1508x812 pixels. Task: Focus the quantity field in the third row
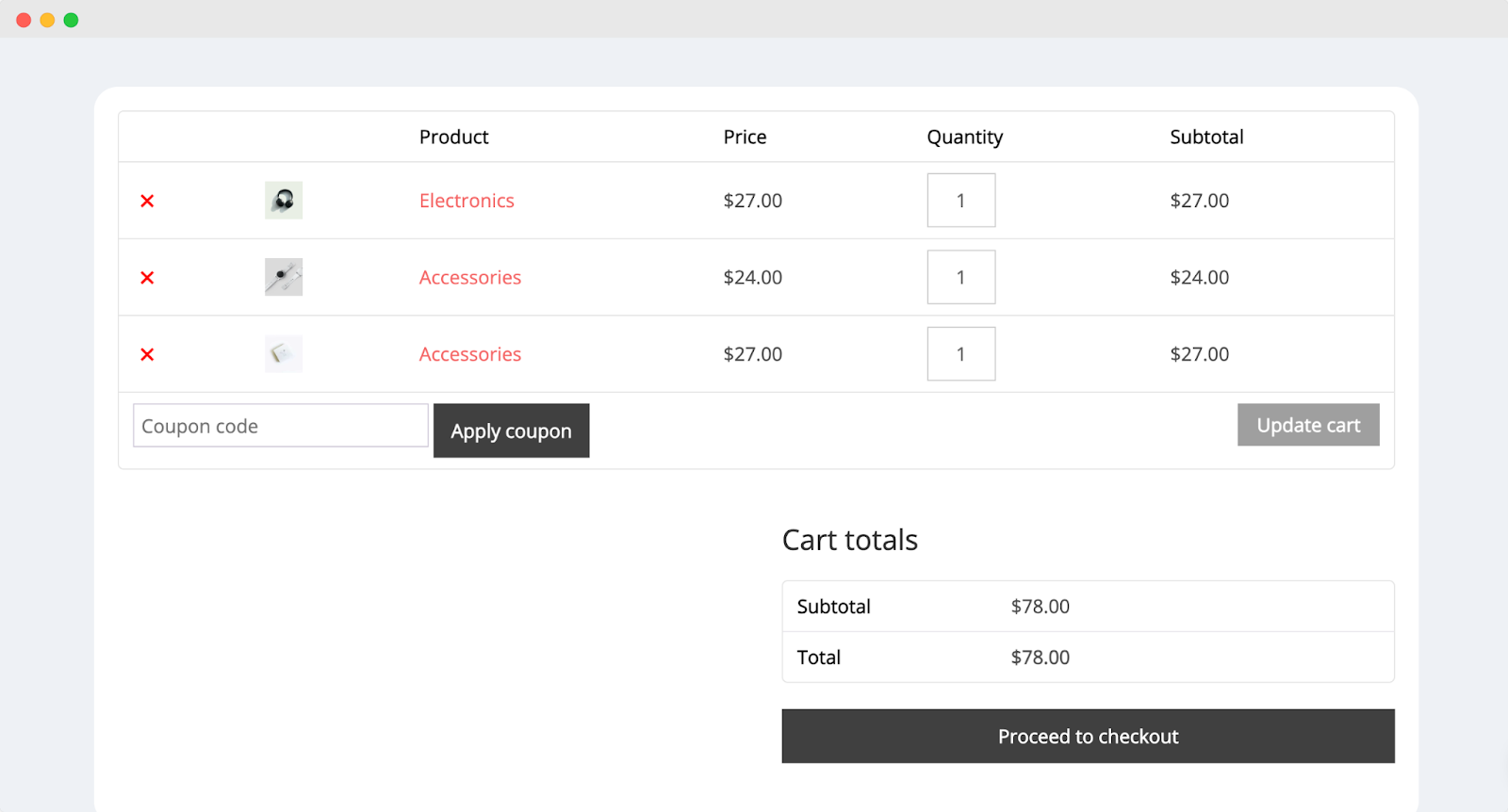pos(961,354)
